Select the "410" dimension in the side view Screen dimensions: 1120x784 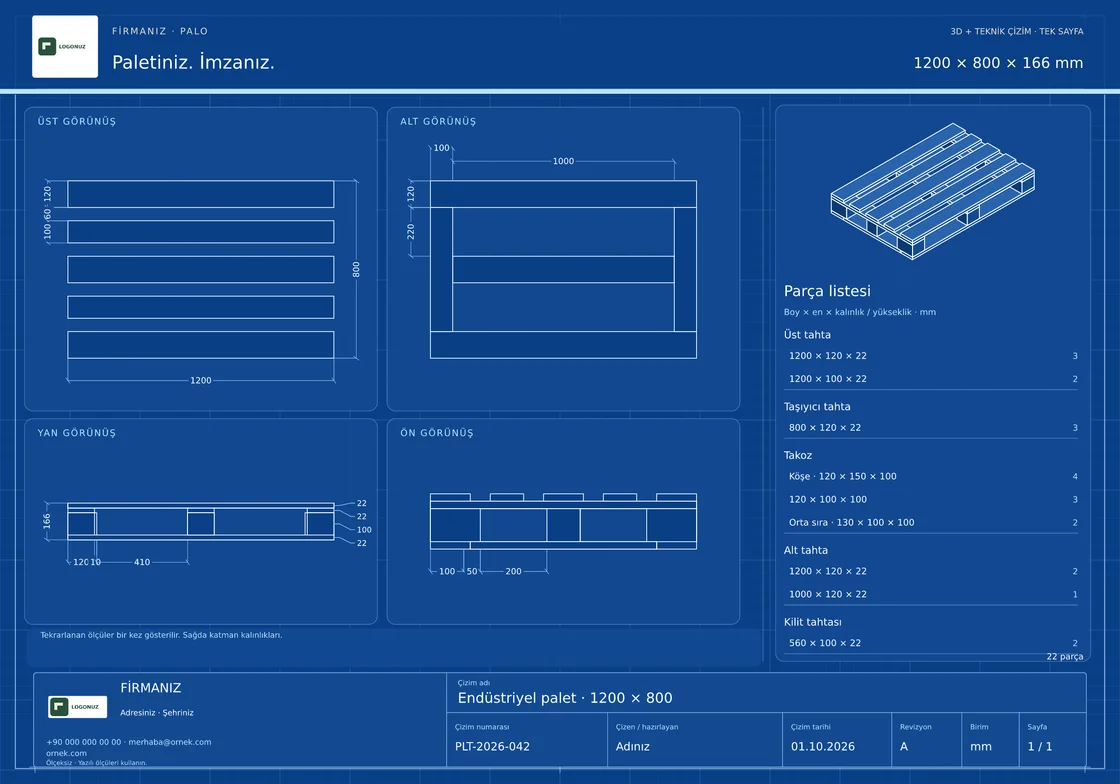click(142, 563)
